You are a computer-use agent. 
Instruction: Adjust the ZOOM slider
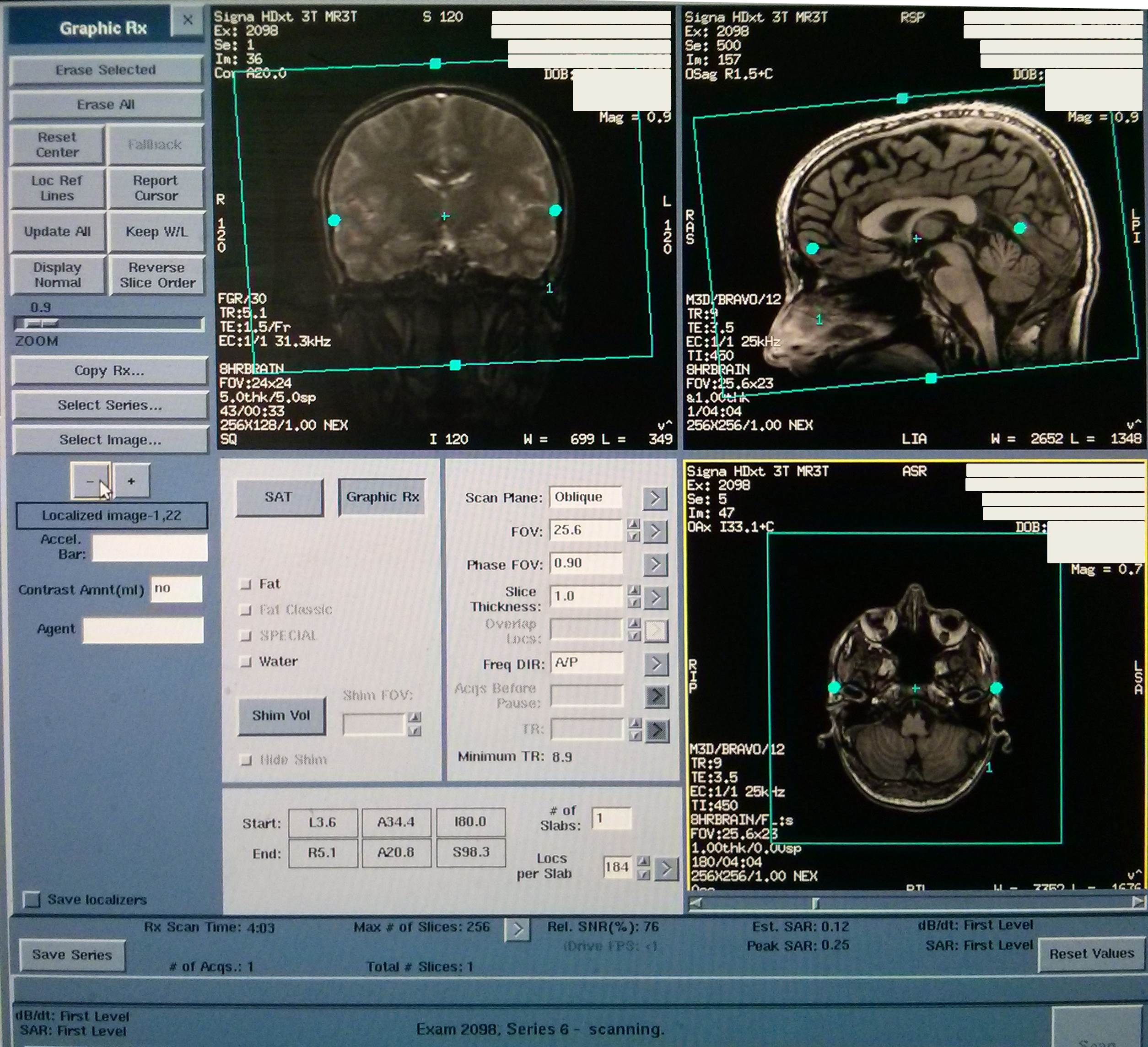[43, 324]
